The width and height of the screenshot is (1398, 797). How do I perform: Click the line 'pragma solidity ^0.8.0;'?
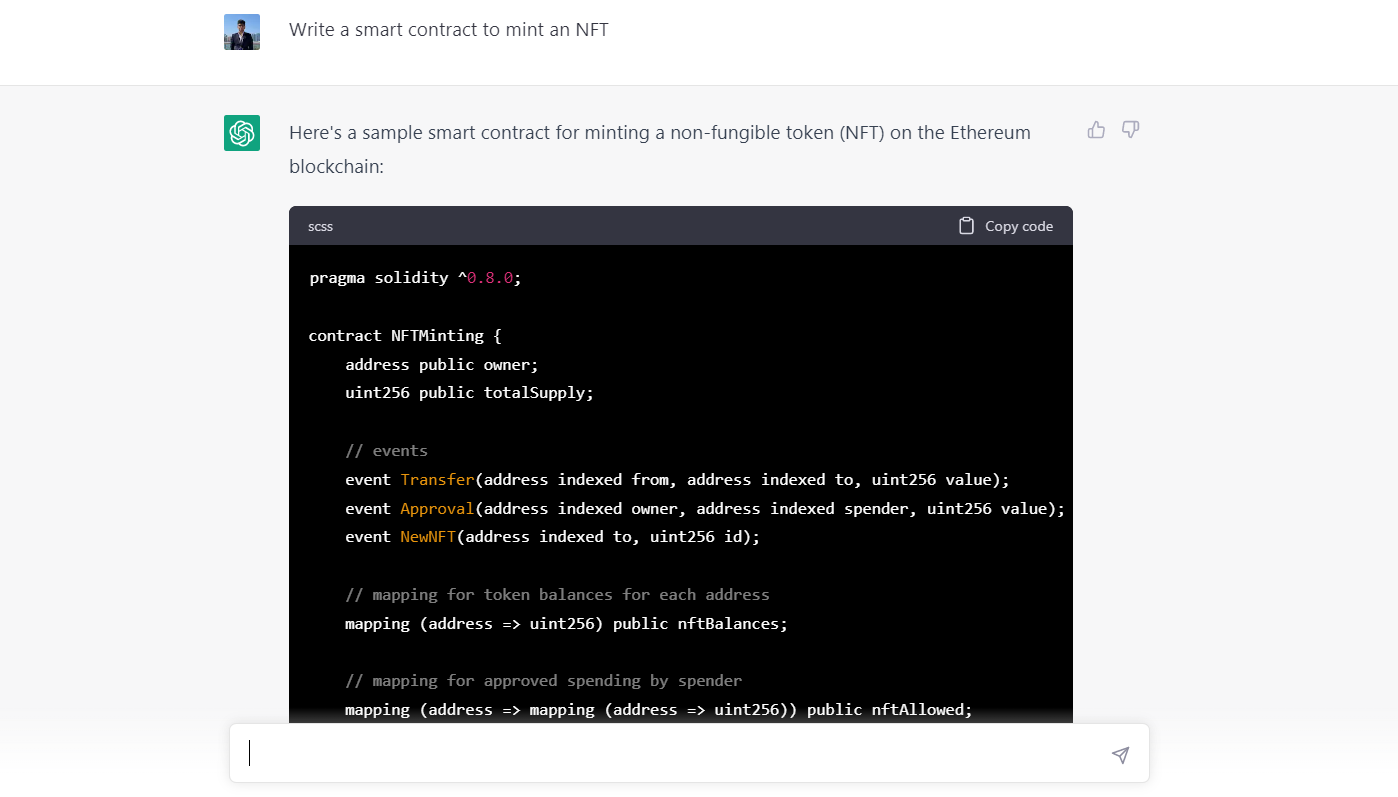[415, 278]
